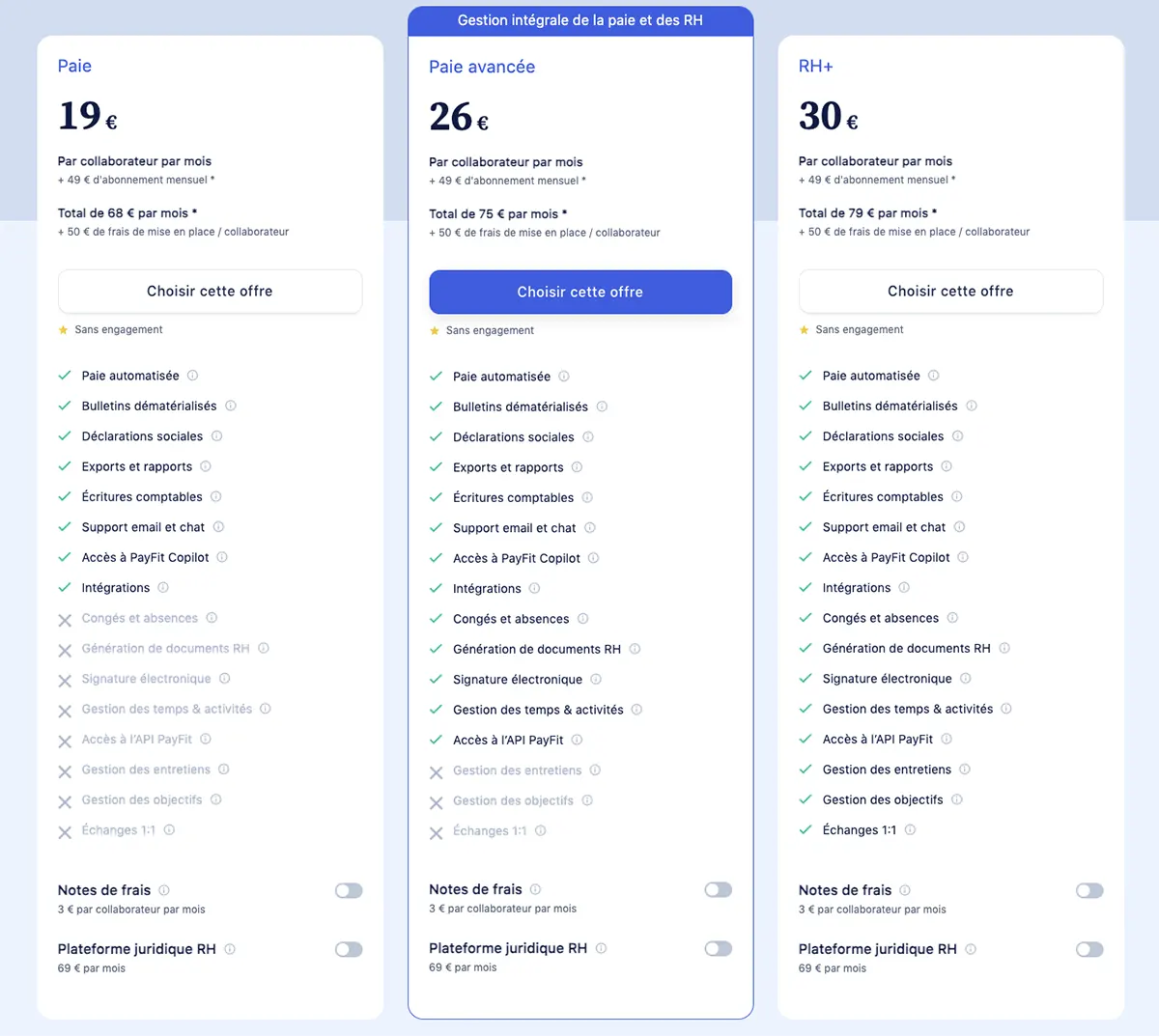The width and height of the screenshot is (1159, 1036).
Task: Open info for Notes de frais in Paie plan
Action: coord(164,890)
